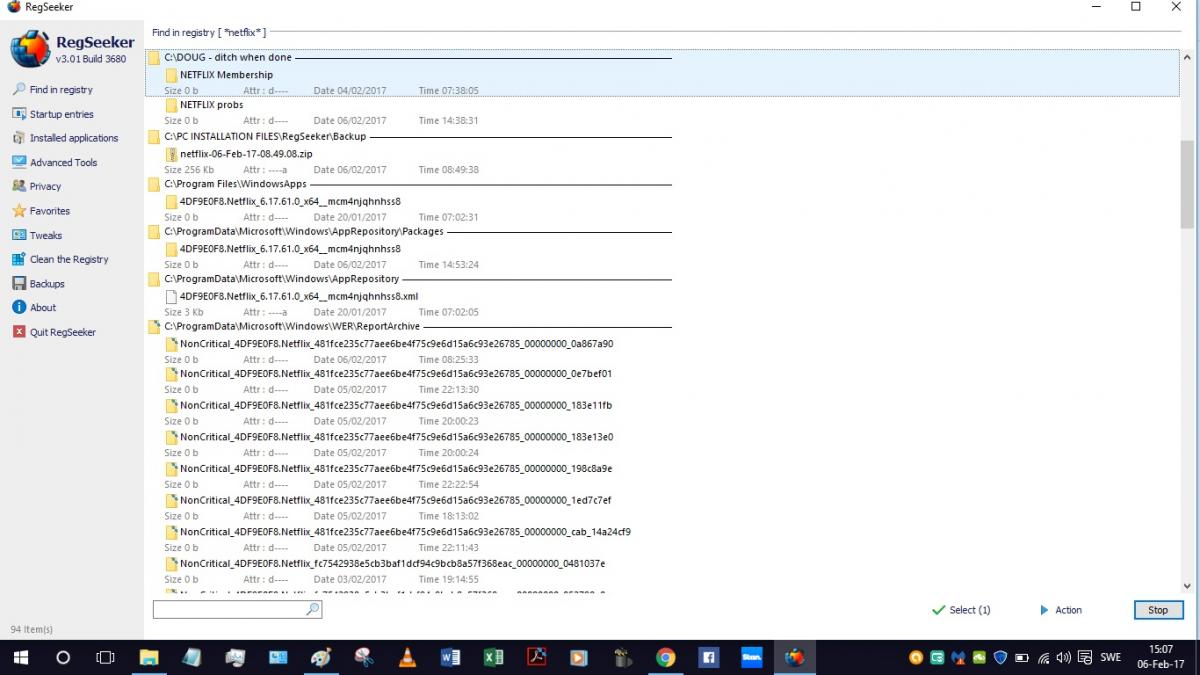Select the NonCritical entry ending 0481037e
The height and width of the screenshot is (675, 1200).
click(x=392, y=563)
